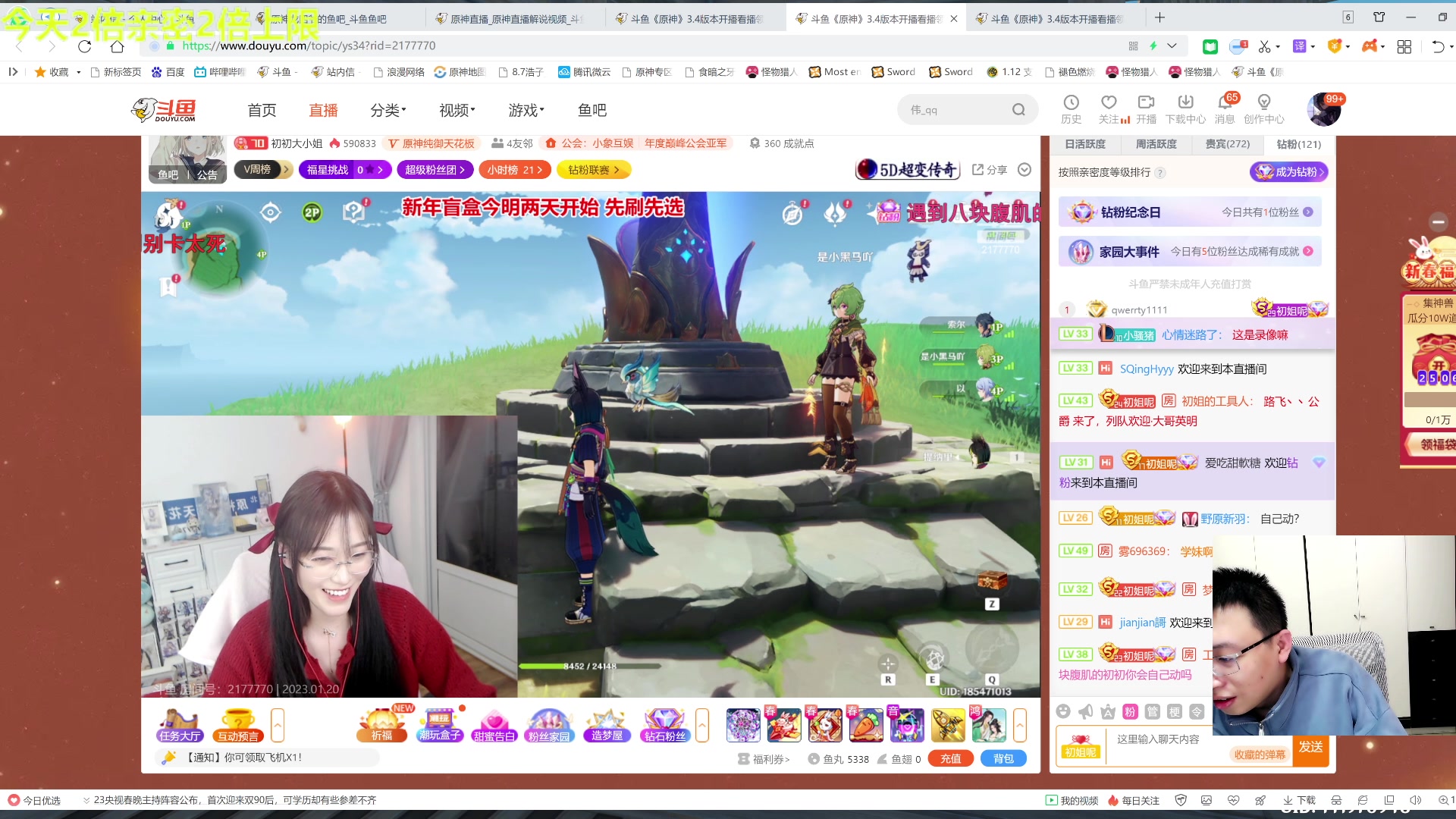
Task: Open the 福利券 coupons link
Action: click(764, 759)
